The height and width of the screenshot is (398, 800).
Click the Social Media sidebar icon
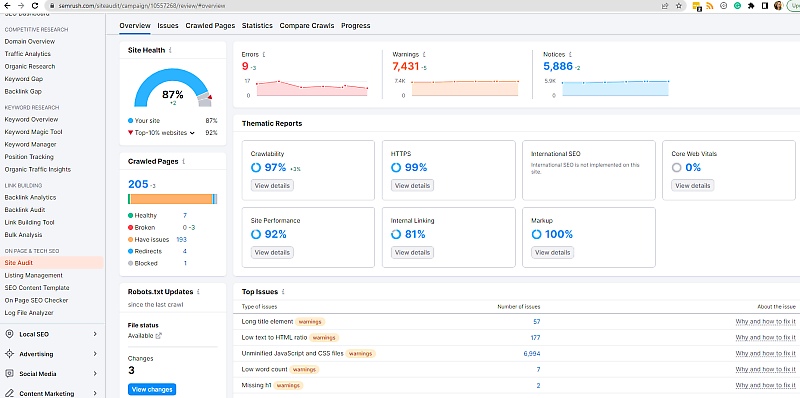(x=9, y=374)
